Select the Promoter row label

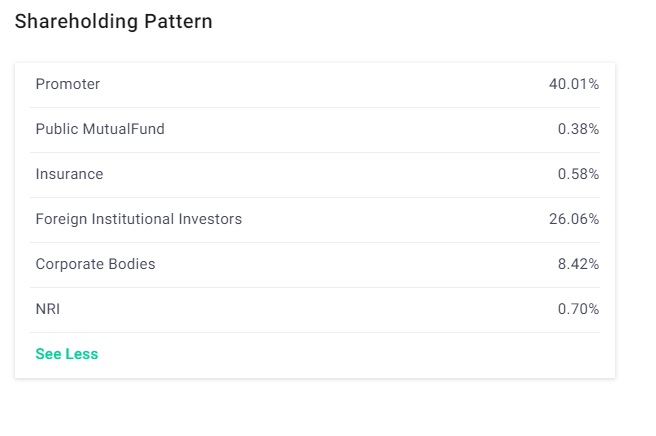coord(68,84)
